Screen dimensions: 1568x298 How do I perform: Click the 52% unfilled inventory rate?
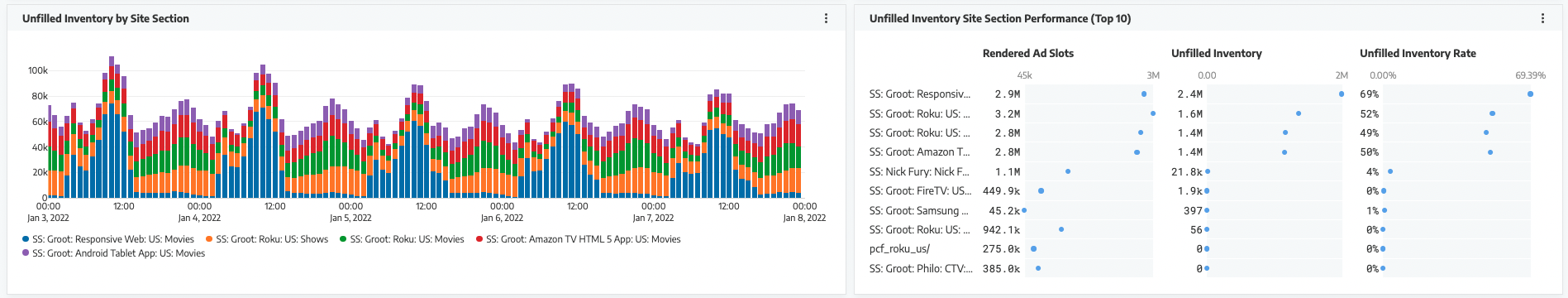(1370, 114)
